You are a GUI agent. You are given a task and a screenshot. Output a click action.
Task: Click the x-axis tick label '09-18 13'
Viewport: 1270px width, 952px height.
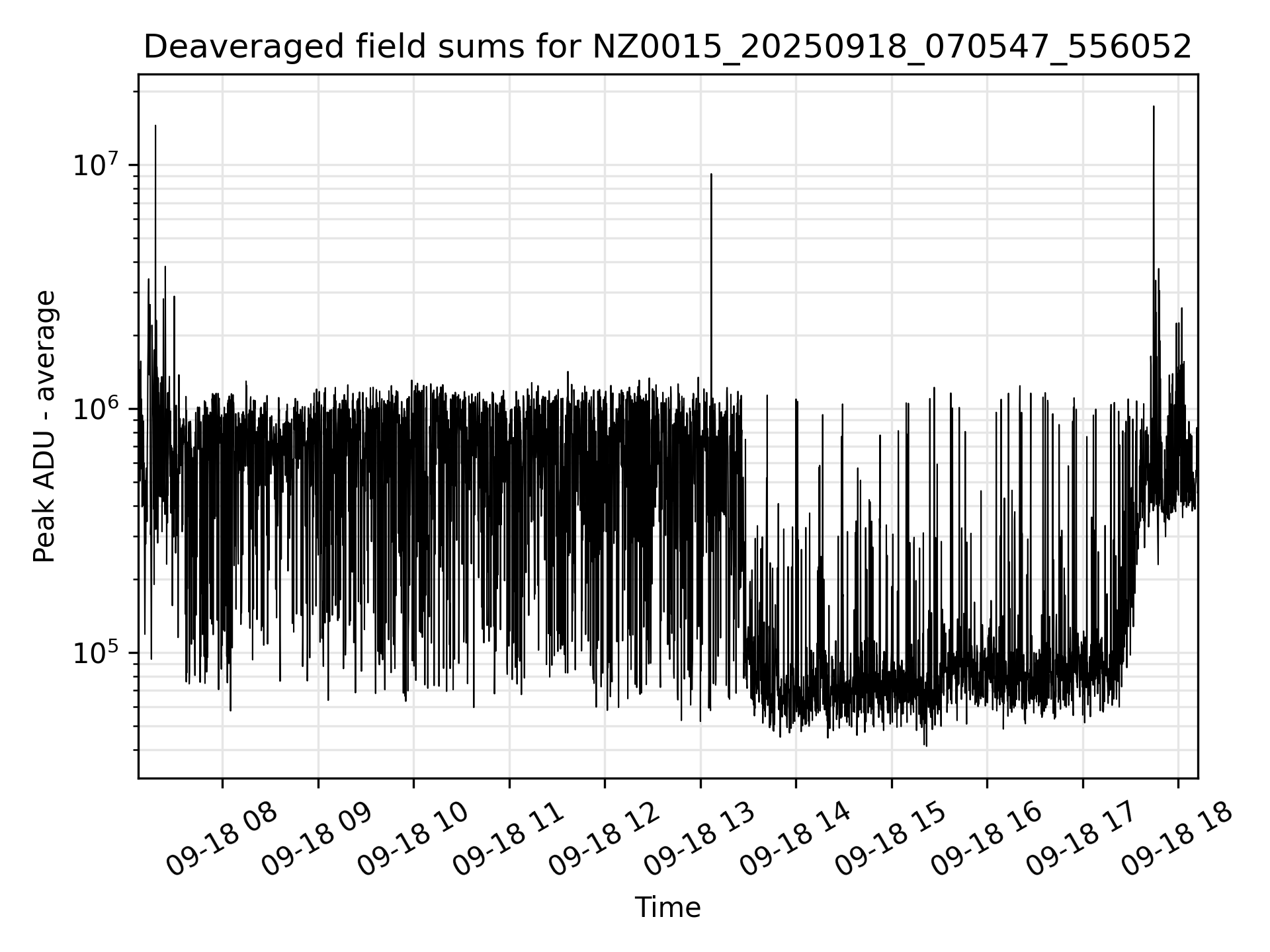(x=700, y=839)
